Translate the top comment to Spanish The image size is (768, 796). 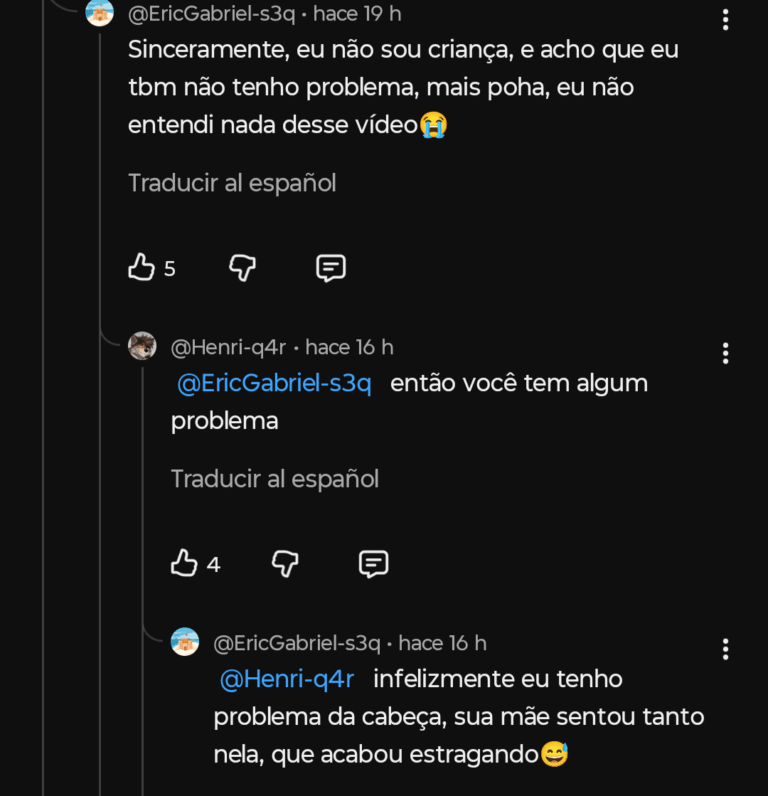pyautogui.click(x=232, y=183)
